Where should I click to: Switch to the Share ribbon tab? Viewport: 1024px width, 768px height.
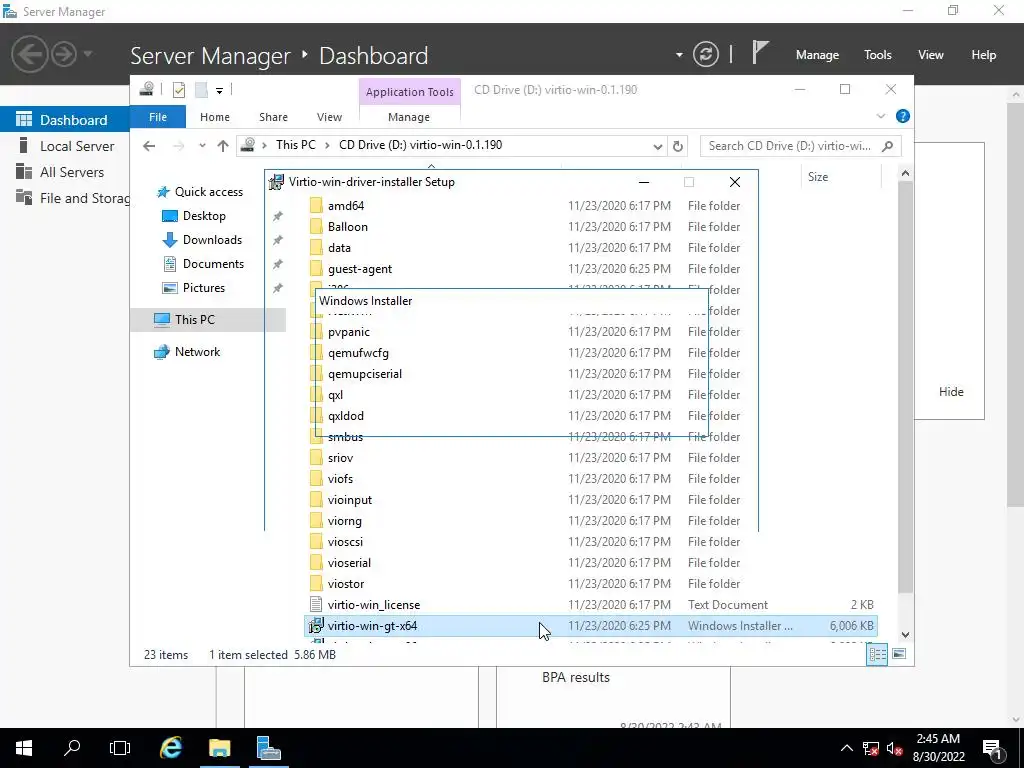(x=273, y=117)
